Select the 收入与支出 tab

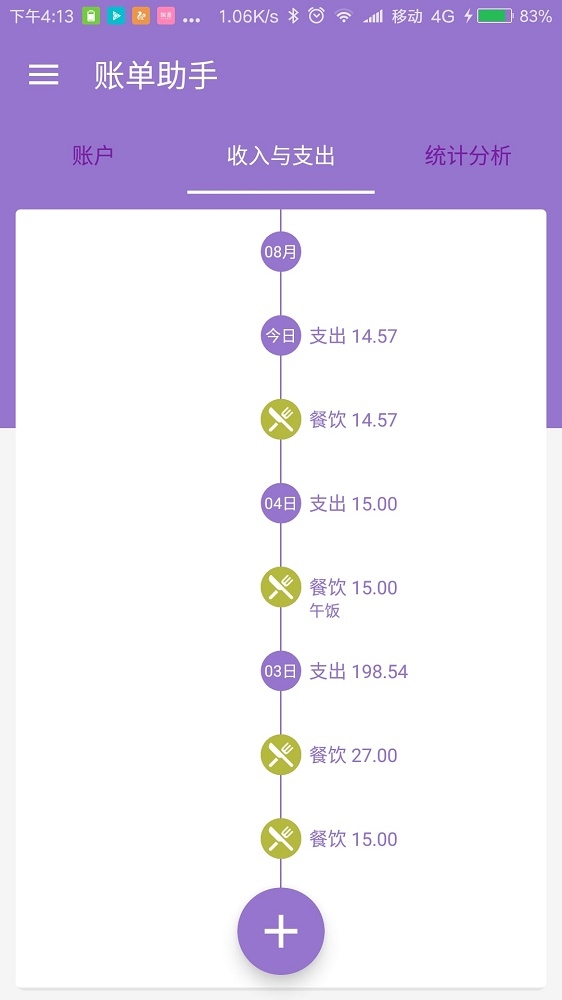pos(281,156)
